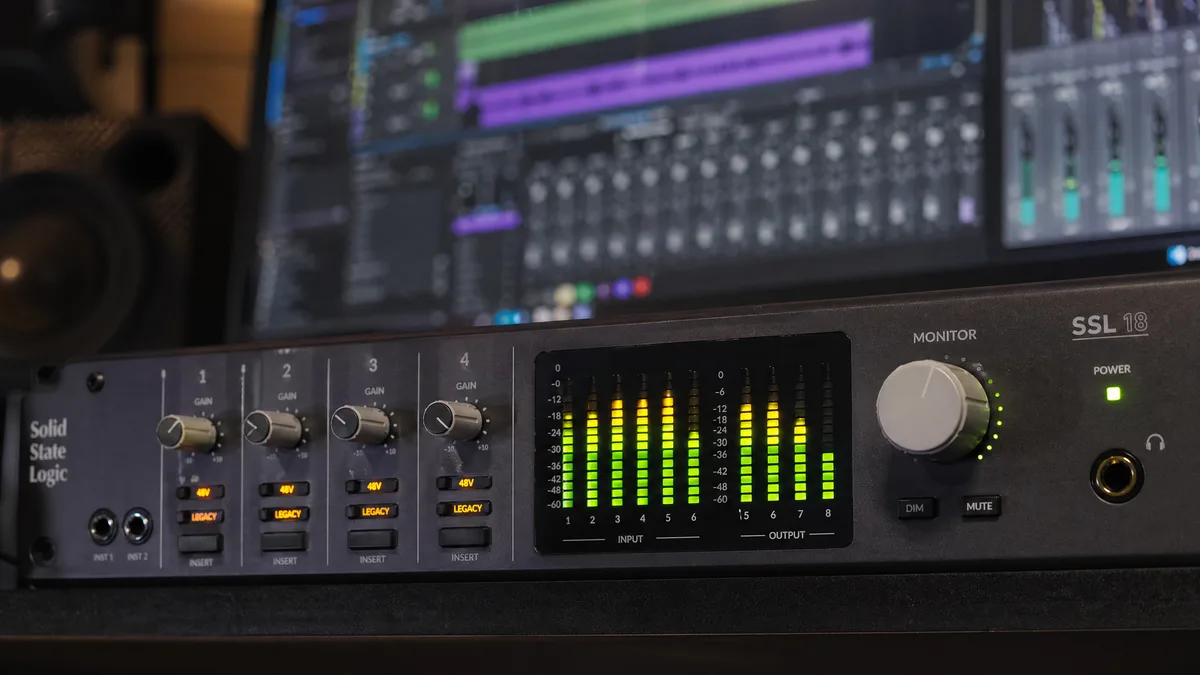This screenshot has width=1200, height=675.
Task: Click the channel 3 GAIN knob
Action: click(360, 424)
